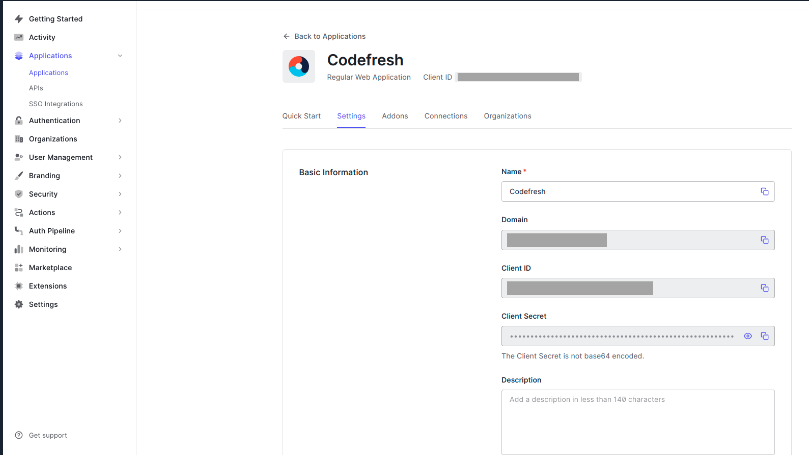Viewport: 809px width, 455px height.
Task: Expand the Authentication sidebar section
Action: point(120,121)
